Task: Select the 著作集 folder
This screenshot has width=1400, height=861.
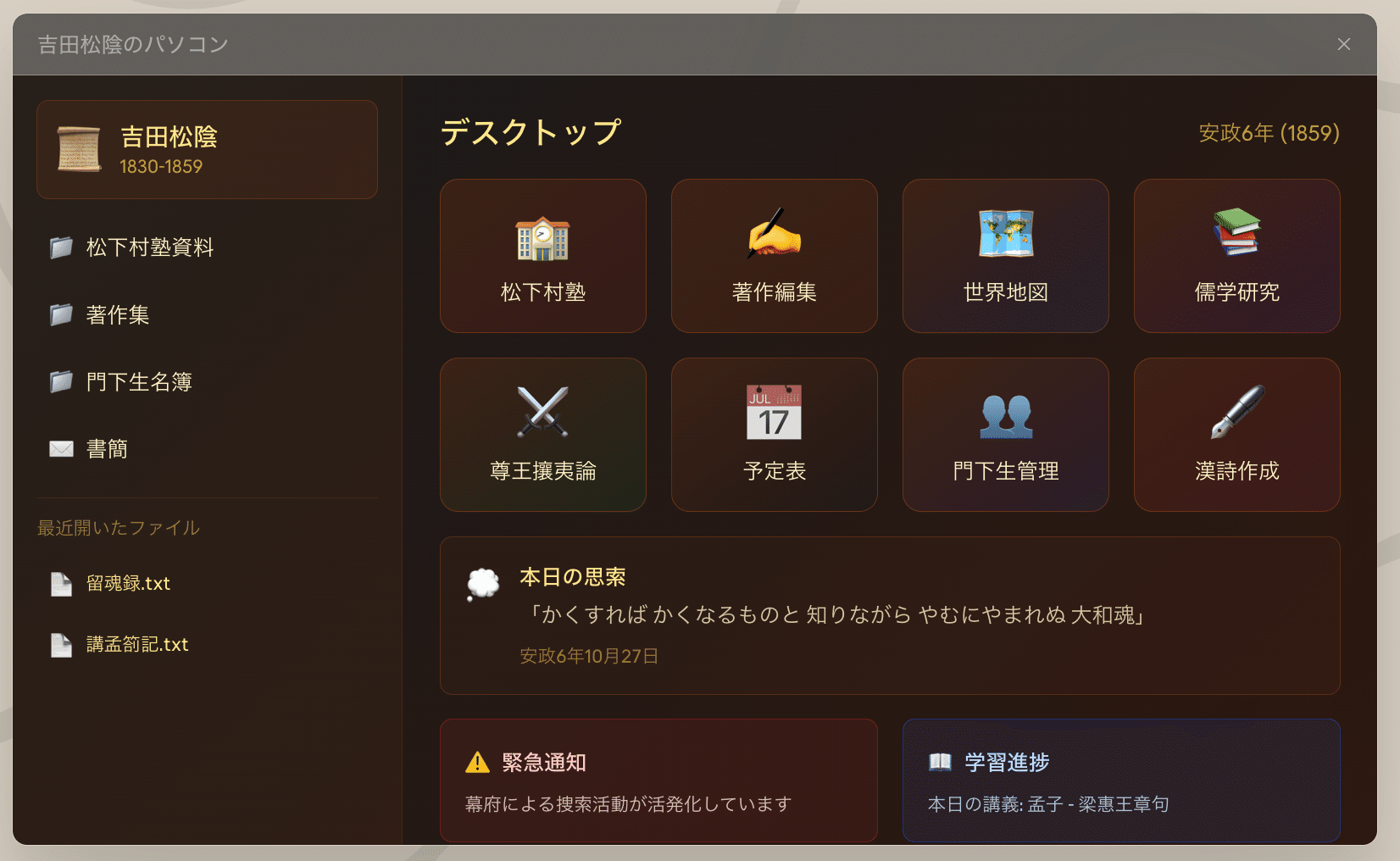Action: (207, 314)
